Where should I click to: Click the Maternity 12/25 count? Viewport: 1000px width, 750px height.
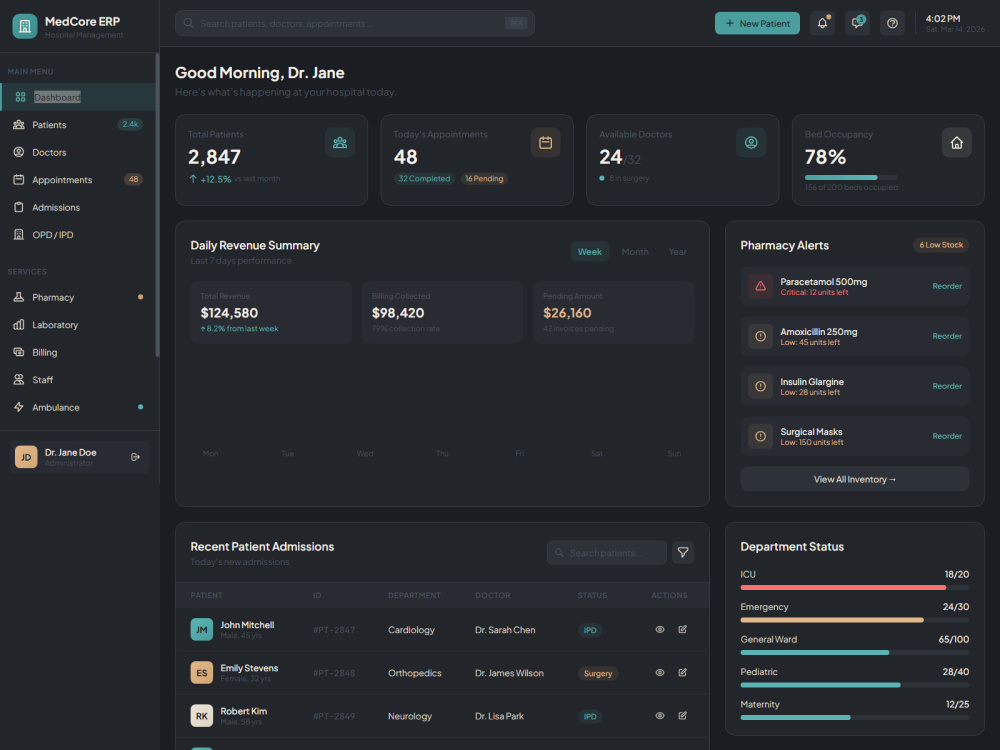point(957,704)
